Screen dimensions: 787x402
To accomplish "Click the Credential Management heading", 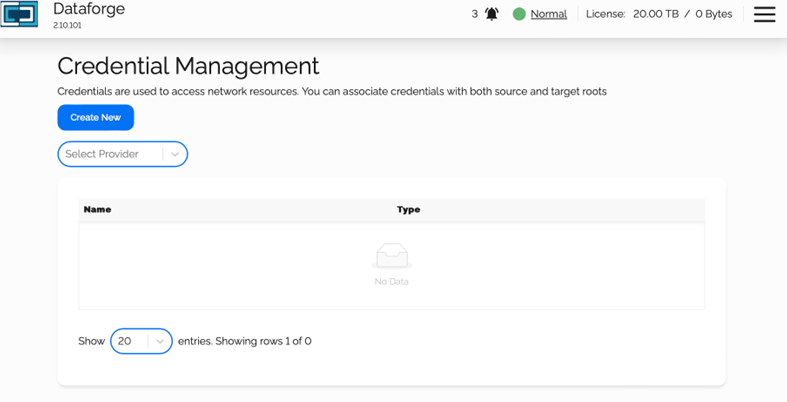I will click(x=188, y=66).
